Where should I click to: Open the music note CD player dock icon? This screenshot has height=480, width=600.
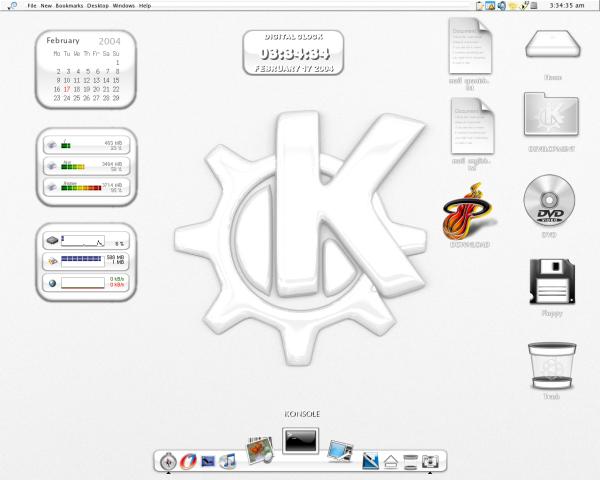coord(228,461)
